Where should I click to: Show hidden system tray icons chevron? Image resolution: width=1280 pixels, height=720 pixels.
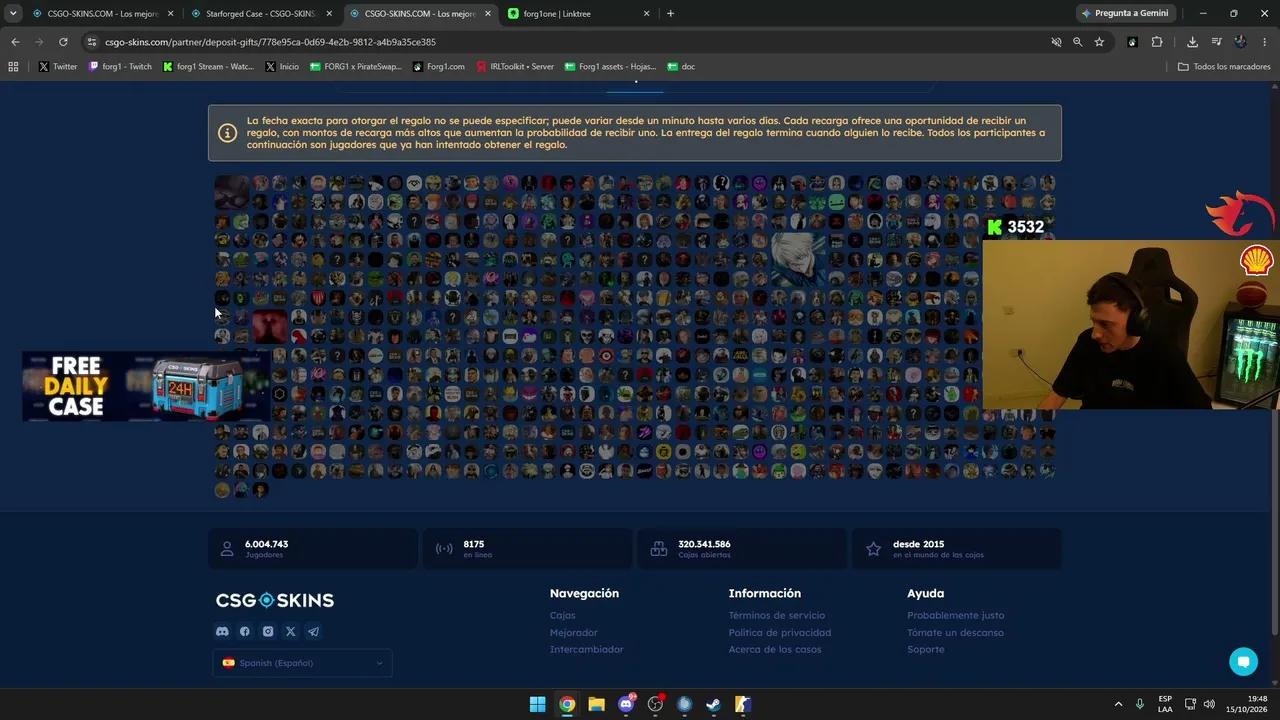tap(1118, 704)
